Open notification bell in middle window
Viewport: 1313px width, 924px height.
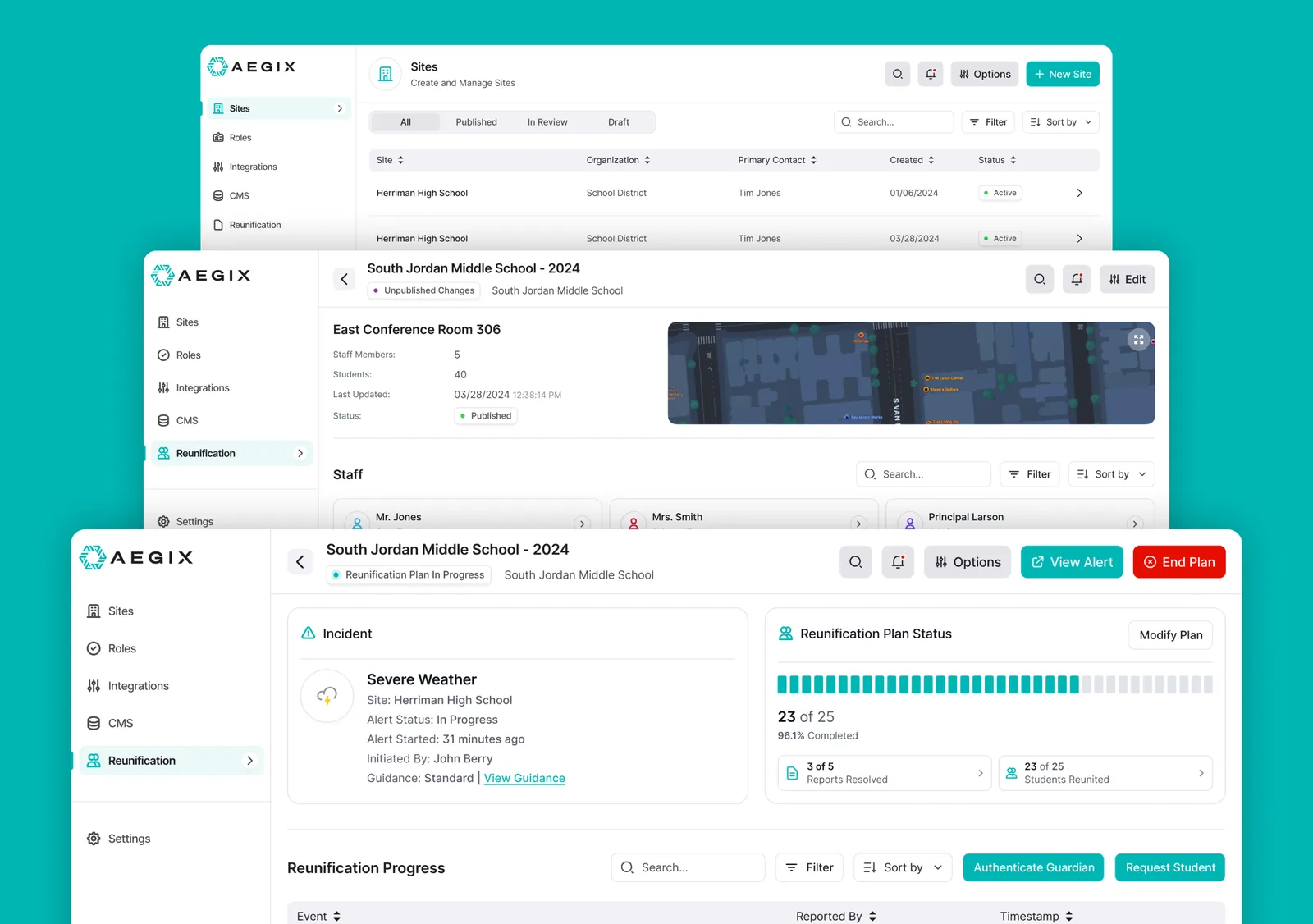(1077, 279)
